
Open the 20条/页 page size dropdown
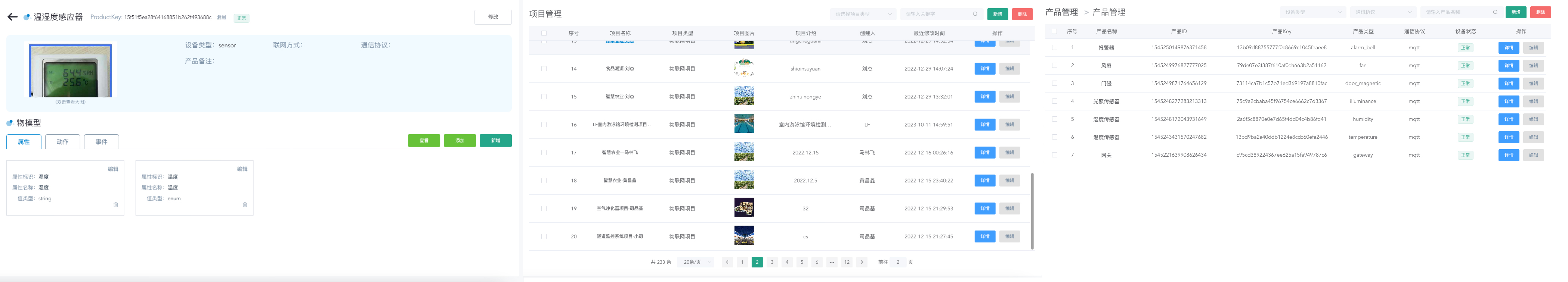point(695,262)
